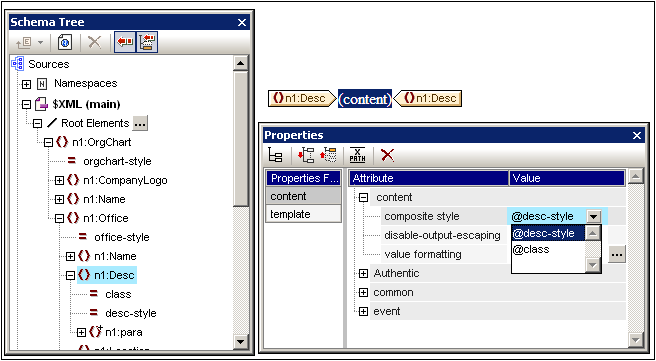
Task: Collapse the n1:Office tree node
Action: pos(59,218)
